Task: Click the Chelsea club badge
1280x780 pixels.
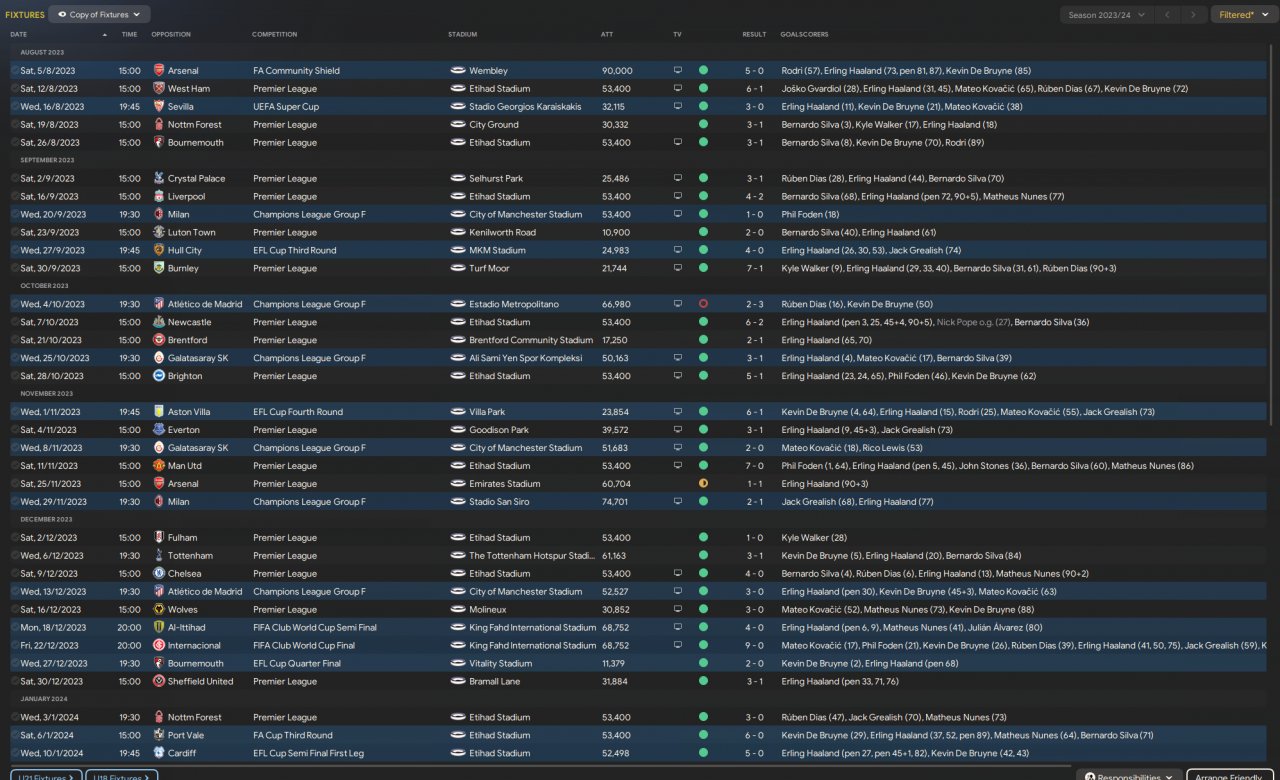Action: pyautogui.click(x=159, y=574)
